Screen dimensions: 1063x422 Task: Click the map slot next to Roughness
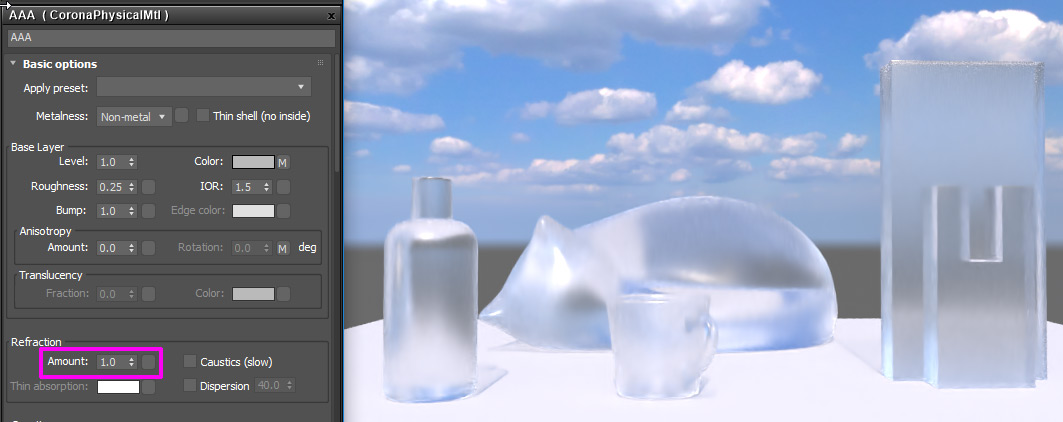(x=148, y=187)
